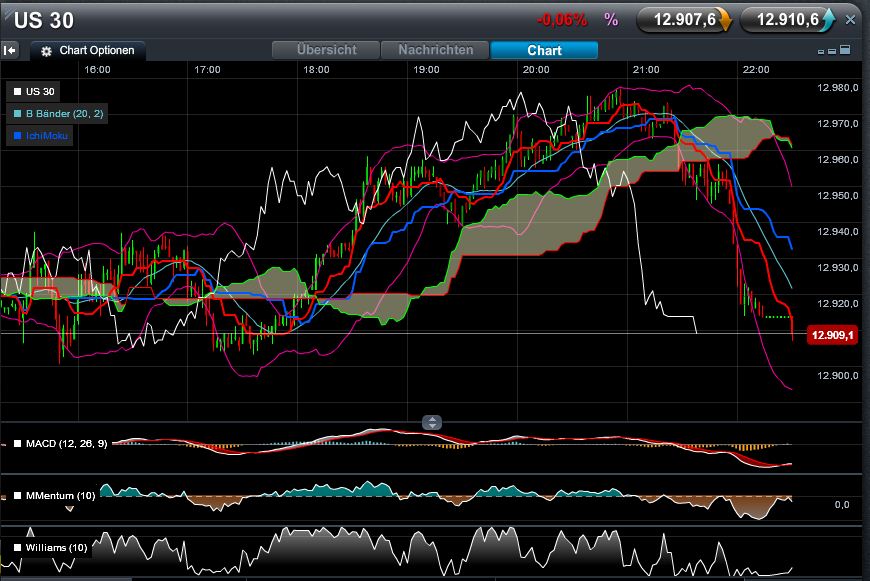Set the largest chart window size icon
The image size is (870, 581).
point(845,49)
